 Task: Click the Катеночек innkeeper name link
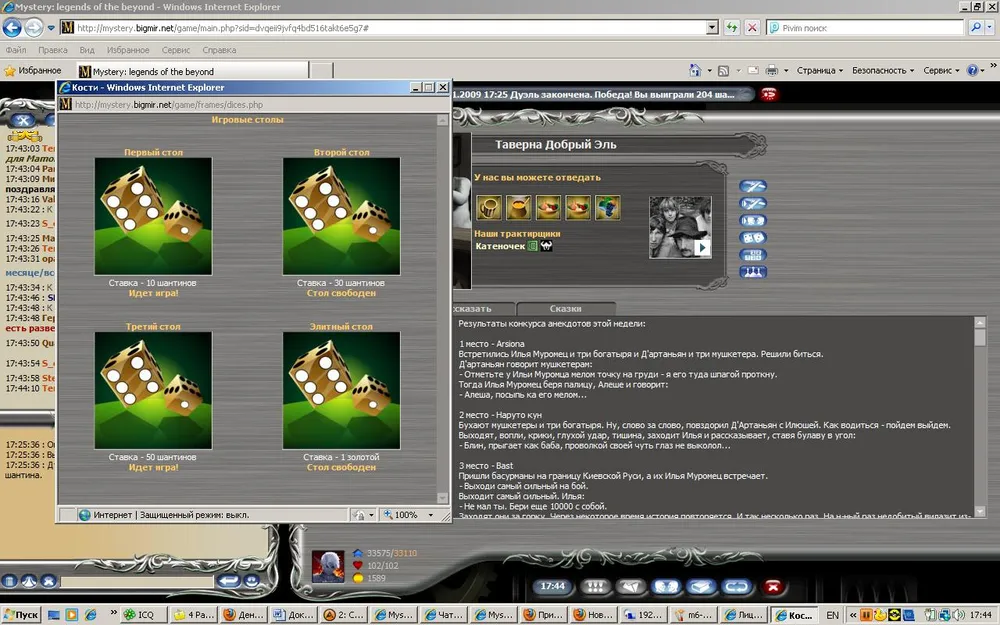click(x=500, y=246)
